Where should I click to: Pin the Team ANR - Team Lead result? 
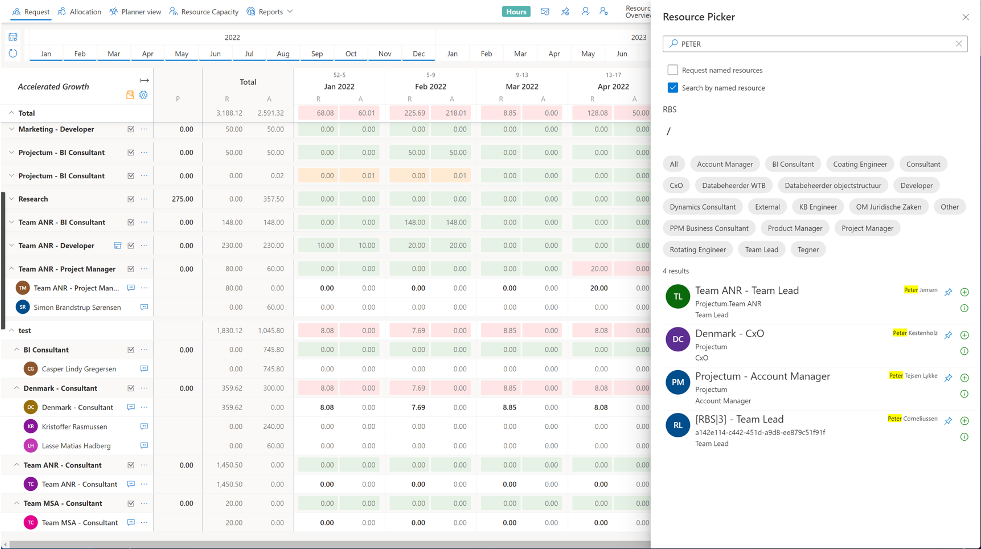pyautogui.click(x=948, y=292)
